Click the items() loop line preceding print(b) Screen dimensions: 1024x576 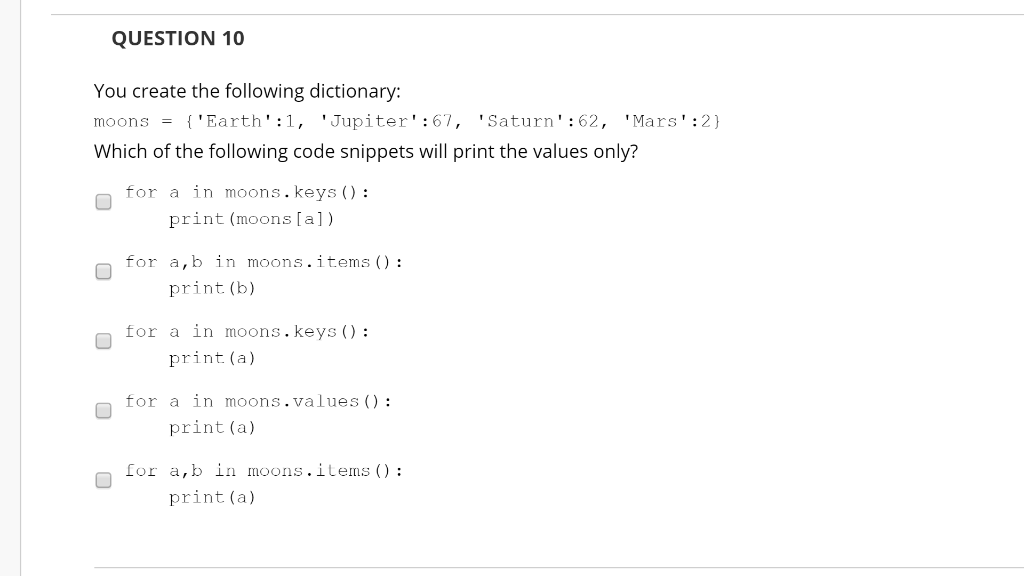[264, 262]
